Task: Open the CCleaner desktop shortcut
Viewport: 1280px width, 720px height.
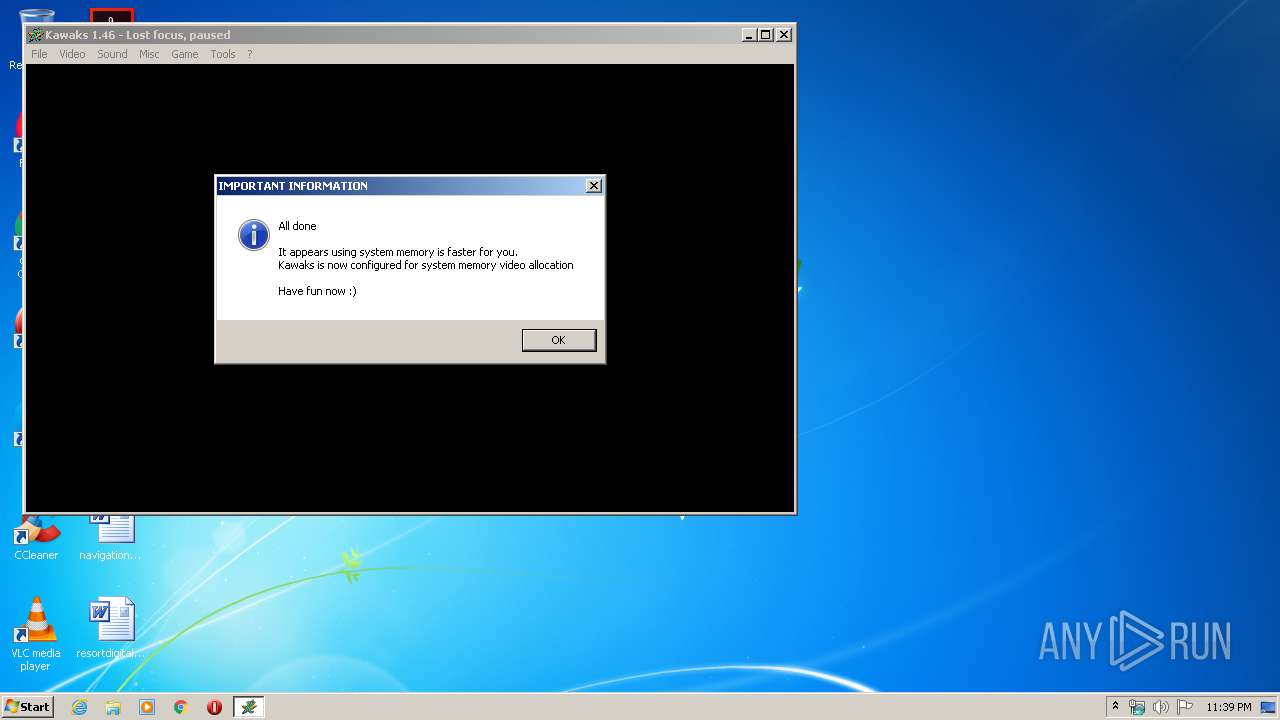Action: pyautogui.click(x=36, y=538)
